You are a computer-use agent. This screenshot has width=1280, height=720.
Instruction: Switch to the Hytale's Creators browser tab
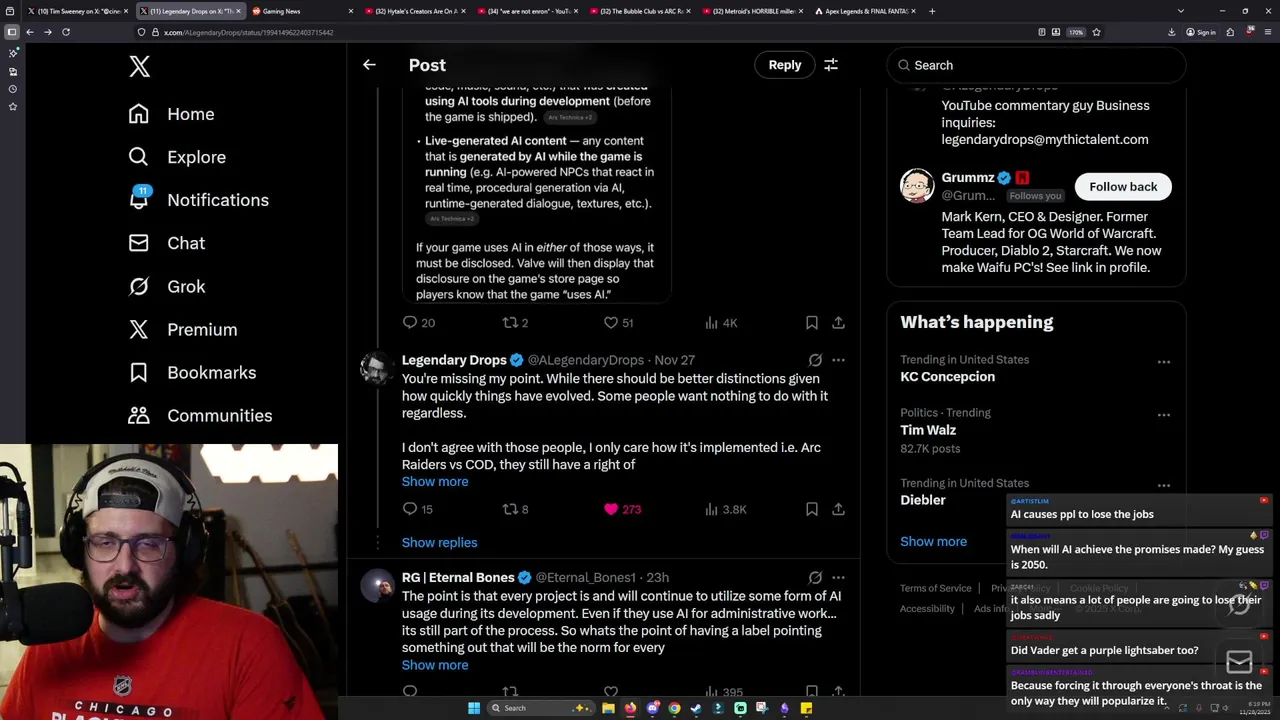(415, 11)
